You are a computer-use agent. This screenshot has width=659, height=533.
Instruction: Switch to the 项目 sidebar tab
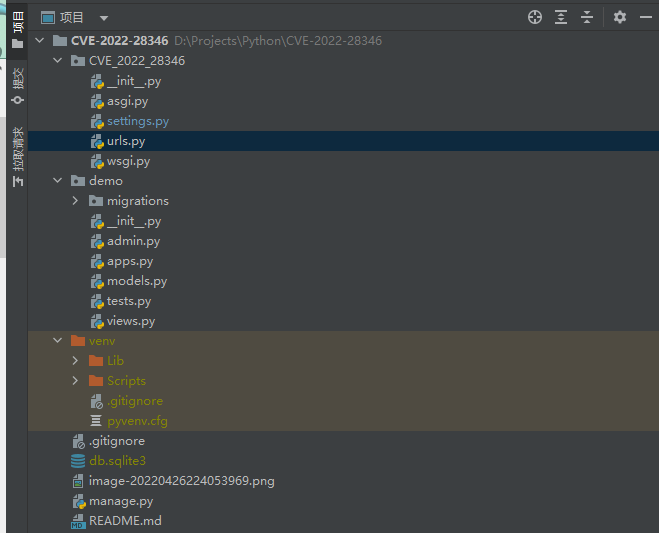pyautogui.click(x=18, y=30)
